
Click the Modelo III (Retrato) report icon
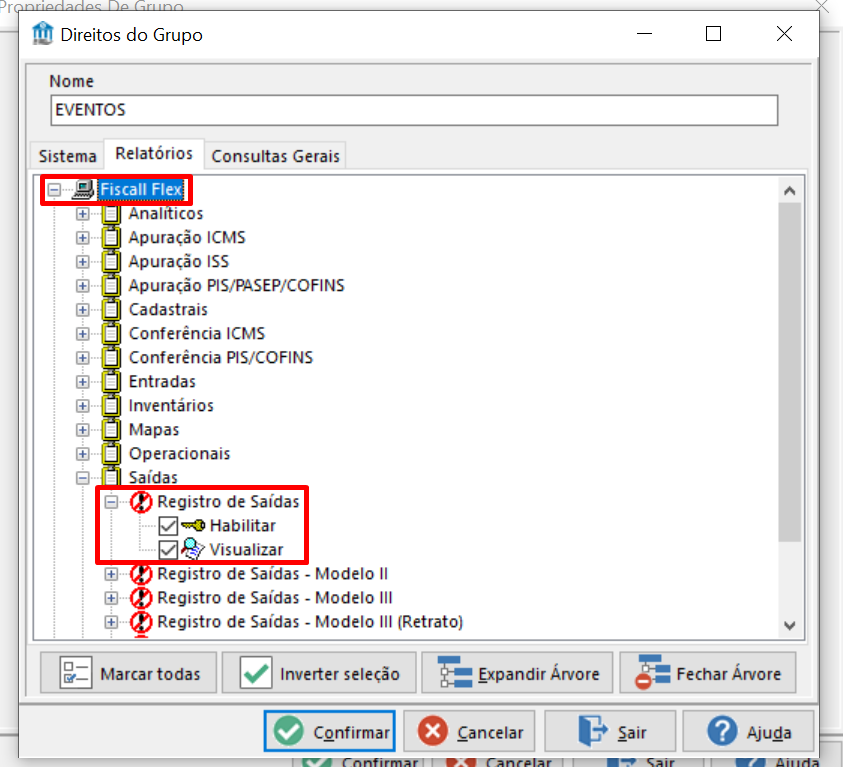click(x=141, y=622)
